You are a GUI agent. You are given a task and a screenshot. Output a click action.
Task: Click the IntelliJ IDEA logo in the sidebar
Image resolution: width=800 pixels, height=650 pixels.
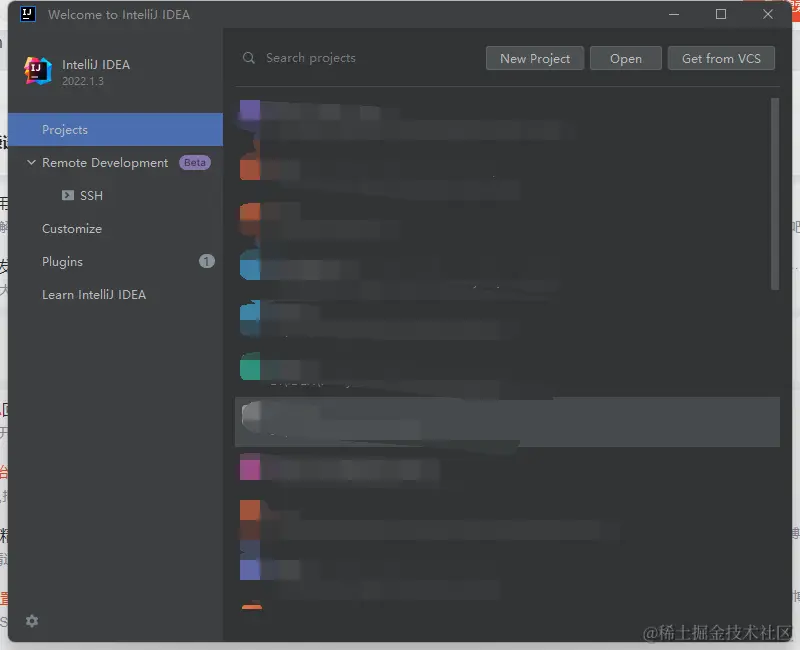pos(38,71)
